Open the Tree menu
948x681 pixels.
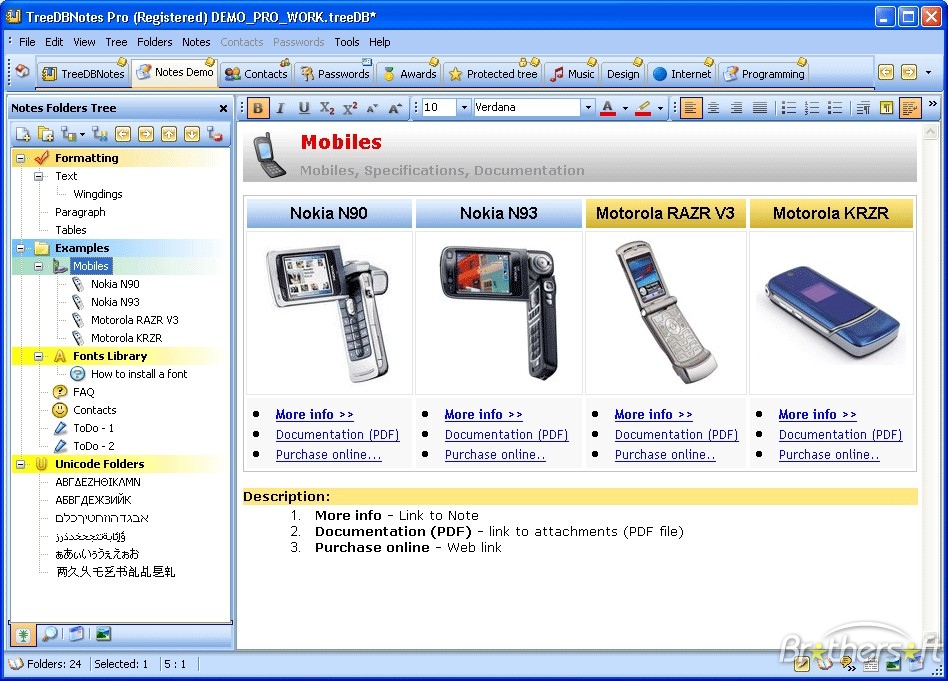pos(116,42)
